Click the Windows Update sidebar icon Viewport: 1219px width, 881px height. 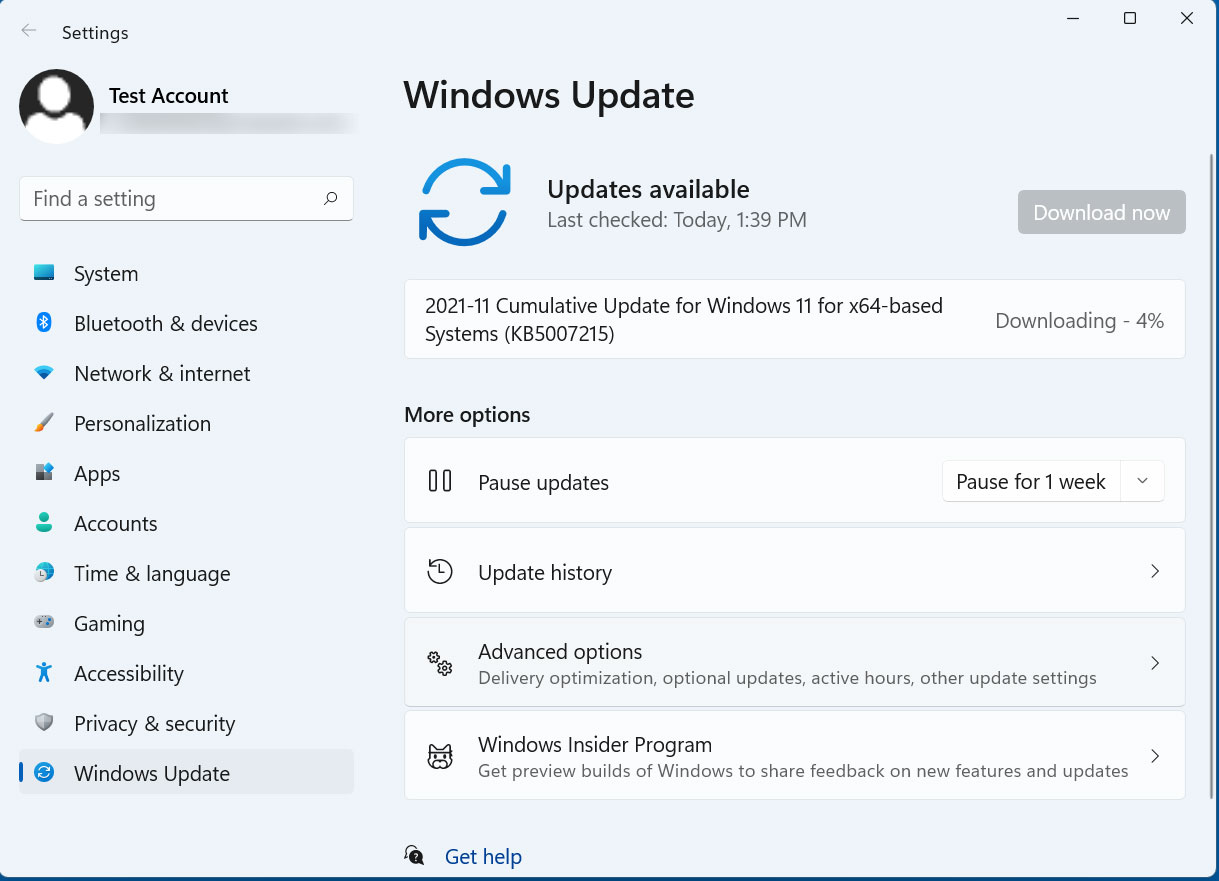[x=44, y=773]
